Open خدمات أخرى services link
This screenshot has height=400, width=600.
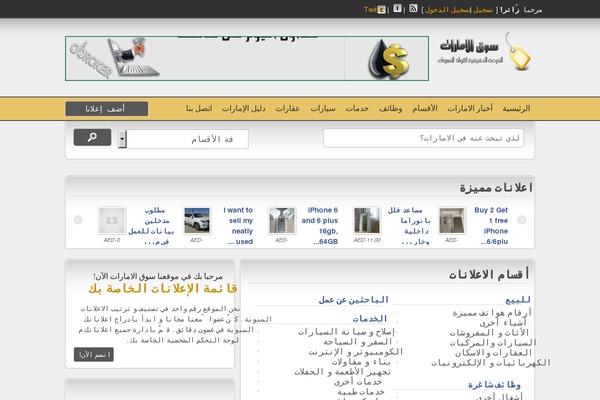coord(358,381)
